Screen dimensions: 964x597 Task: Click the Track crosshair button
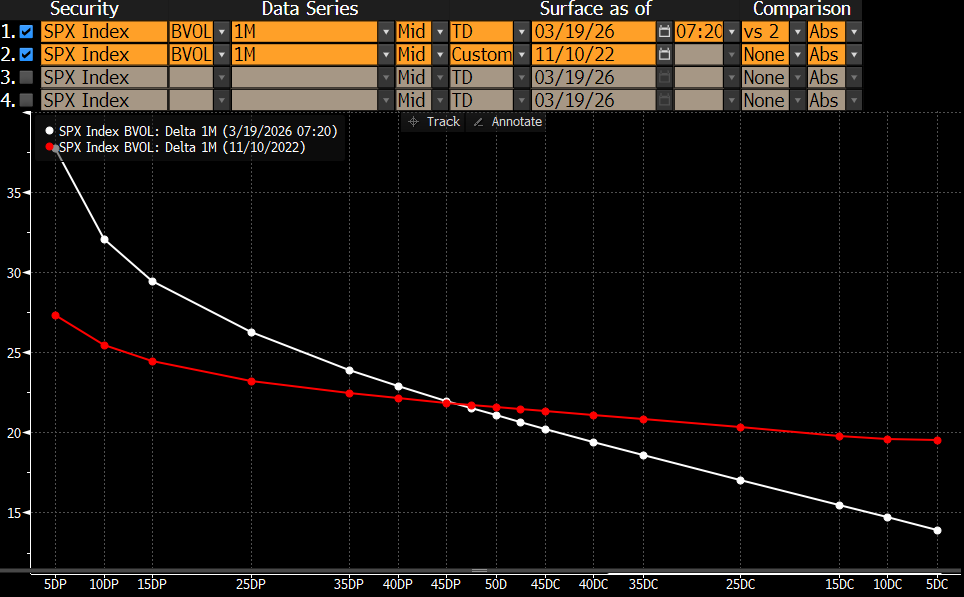(x=435, y=122)
